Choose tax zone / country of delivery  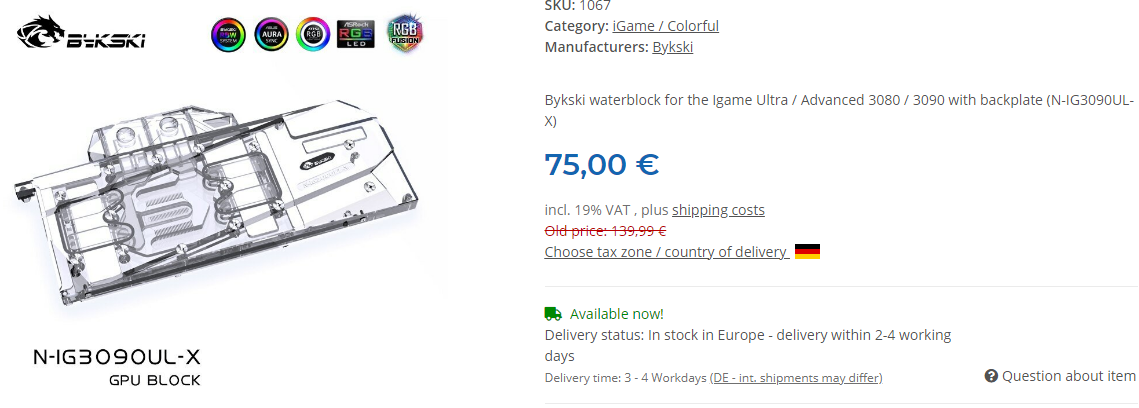[x=666, y=252]
